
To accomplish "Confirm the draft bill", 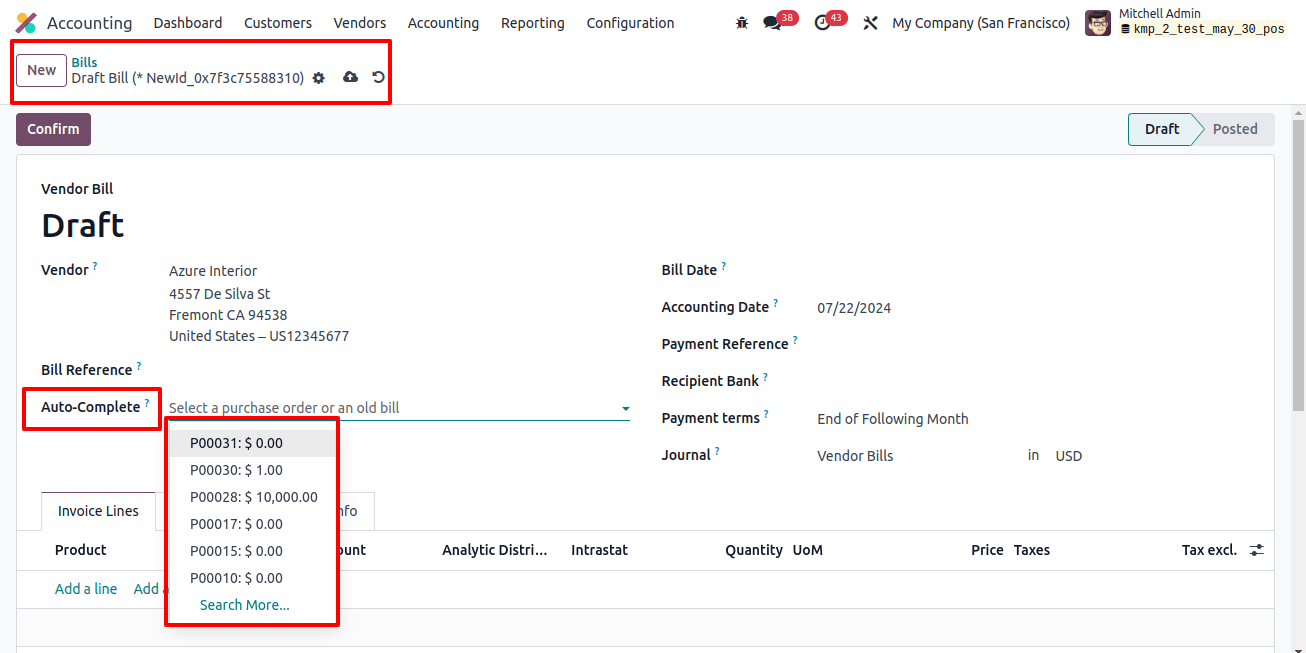I will click(x=53, y=129).
